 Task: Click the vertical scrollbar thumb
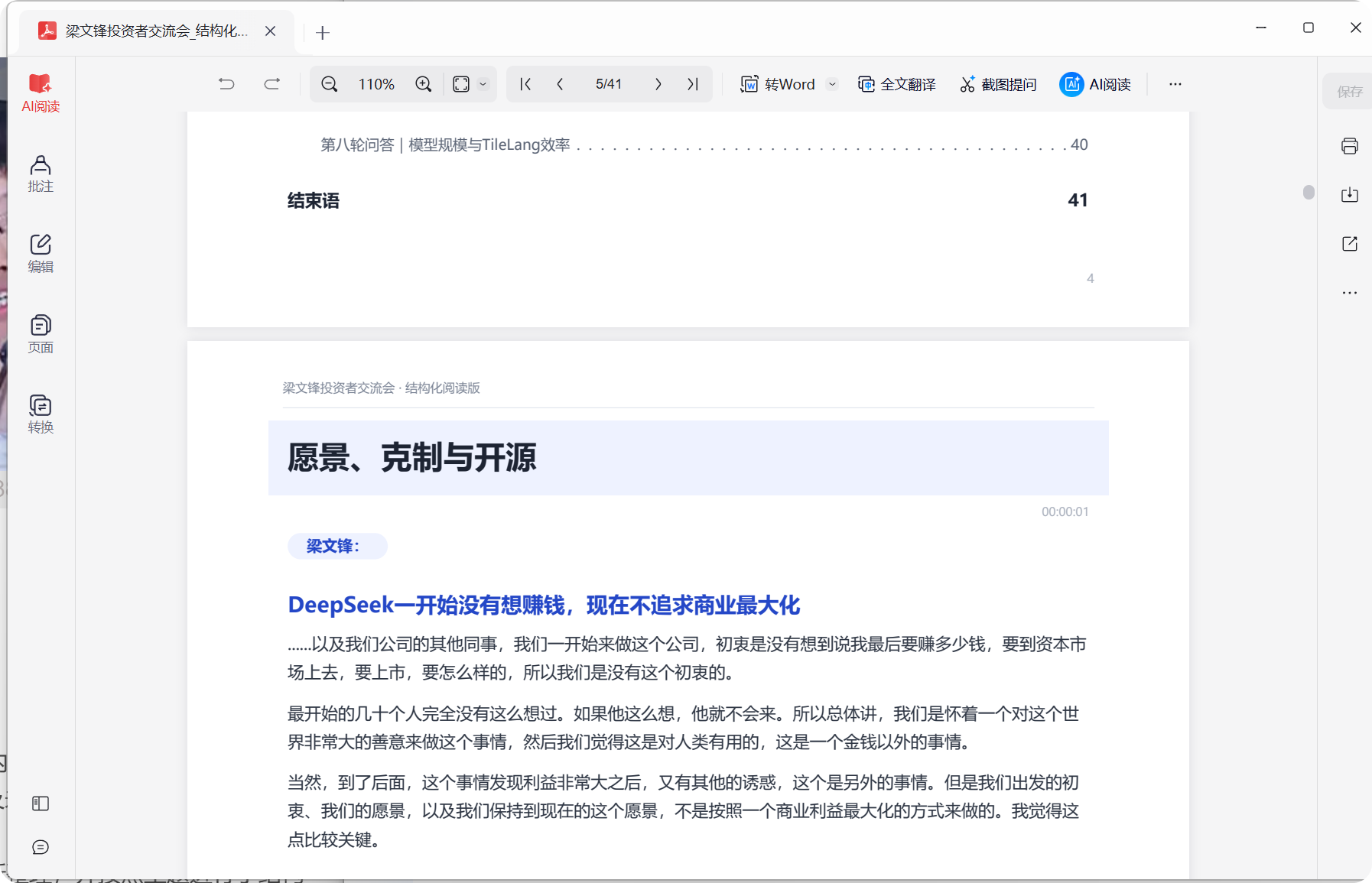(x=1309, y=193)
